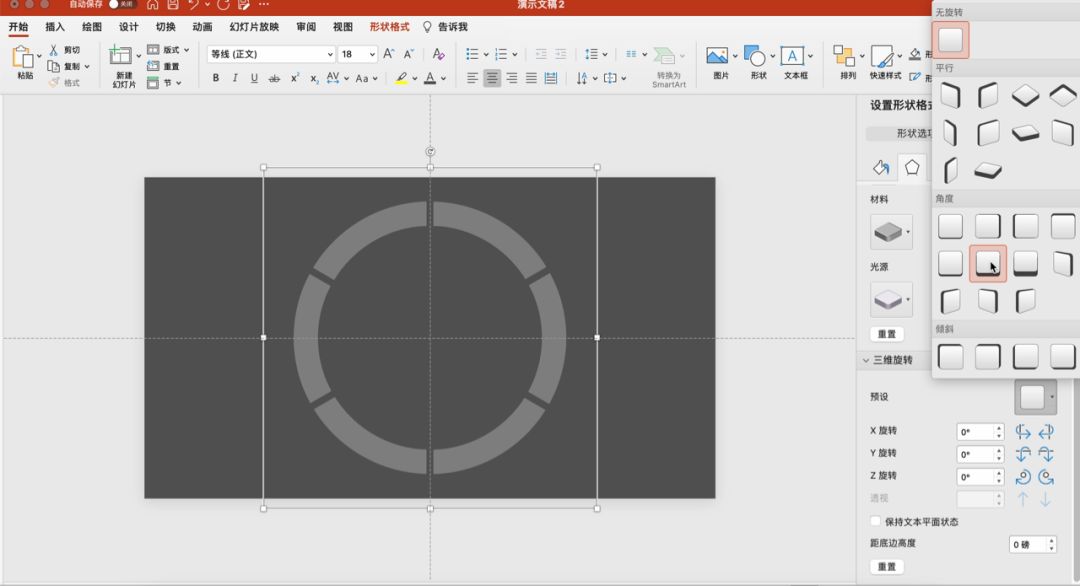This screenshot has height=586, width=1080.
Task: Open the 幻灯片放映 ribbon tab
Action: click(254, 27)
